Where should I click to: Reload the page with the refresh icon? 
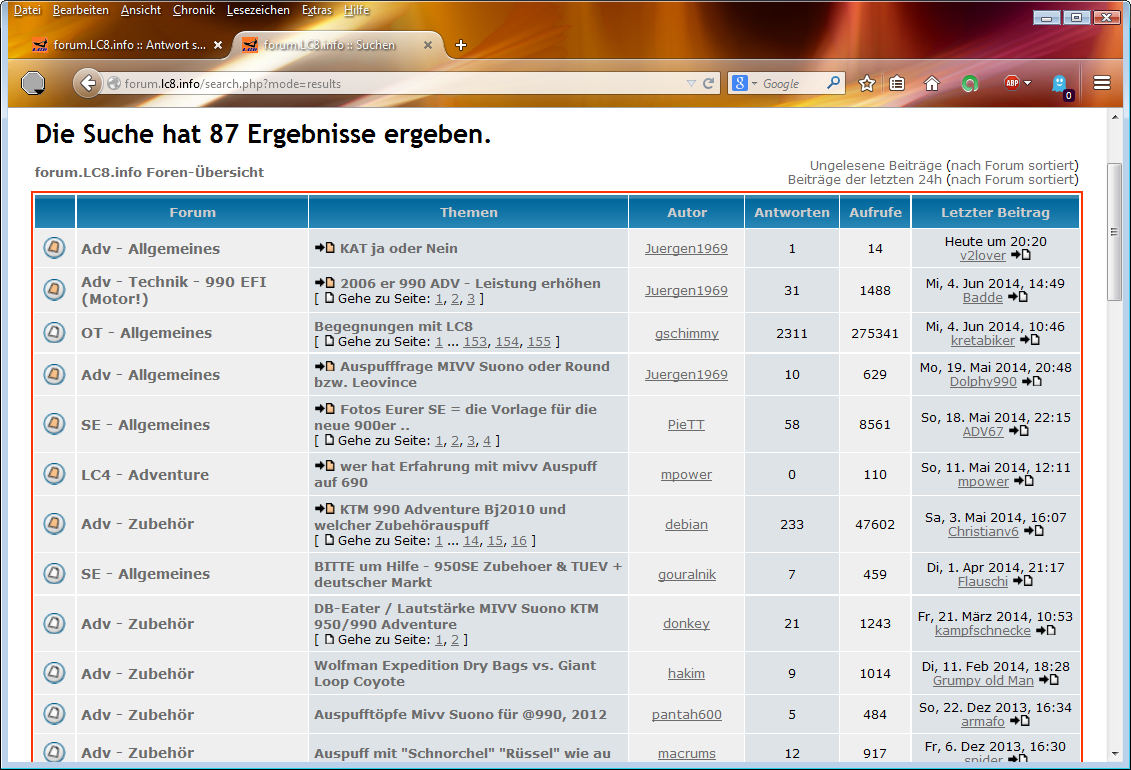[709, 84]
